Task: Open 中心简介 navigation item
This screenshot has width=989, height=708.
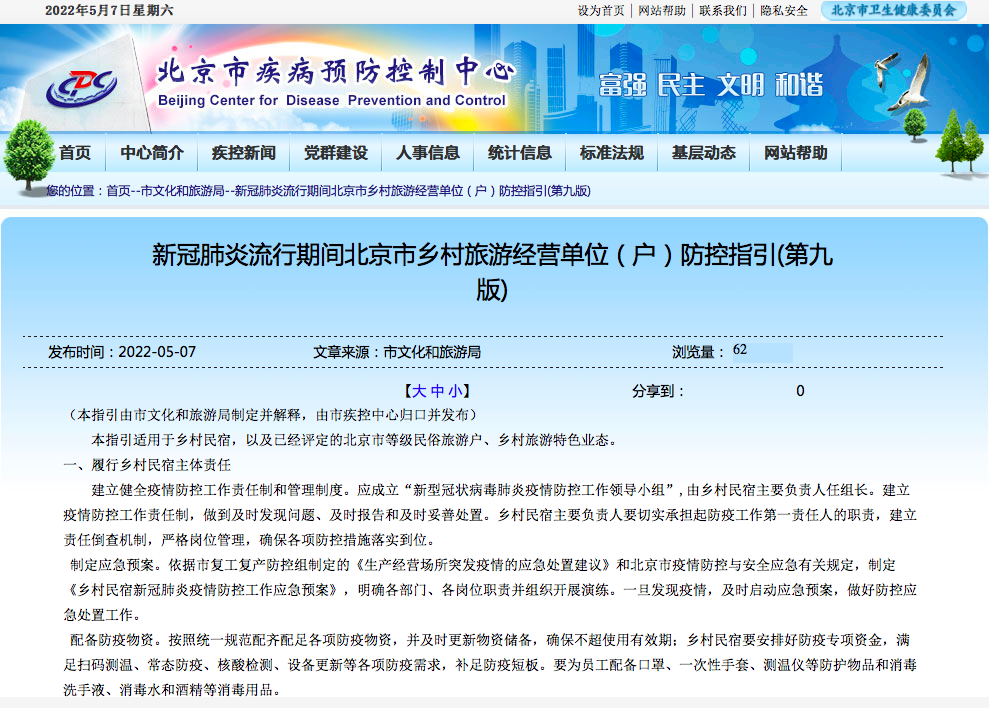Action: pyautogui.click(x=152, y=153)
